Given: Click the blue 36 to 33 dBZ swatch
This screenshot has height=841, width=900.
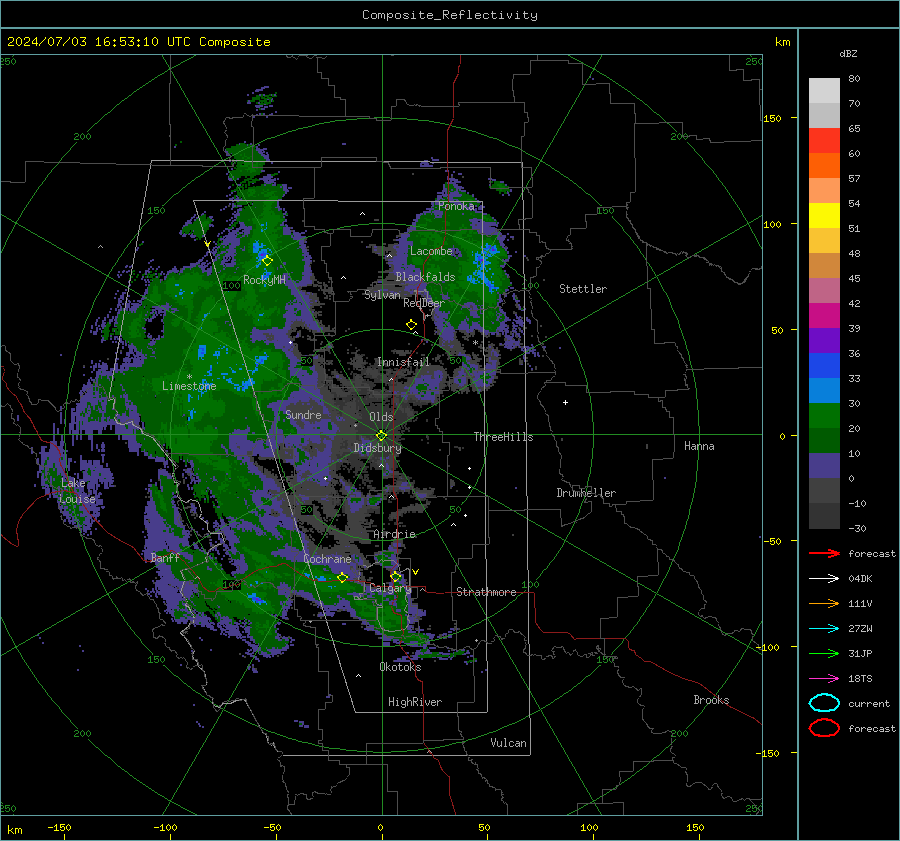Looking at the screenshot, I should 824,365.
